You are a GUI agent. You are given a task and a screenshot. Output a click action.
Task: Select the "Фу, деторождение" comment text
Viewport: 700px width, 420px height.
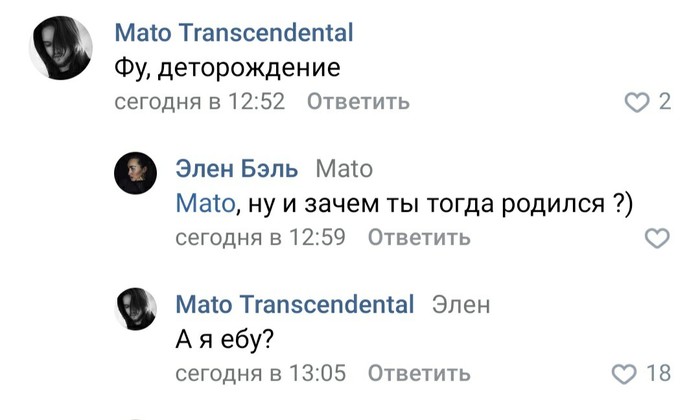point(228,68)
